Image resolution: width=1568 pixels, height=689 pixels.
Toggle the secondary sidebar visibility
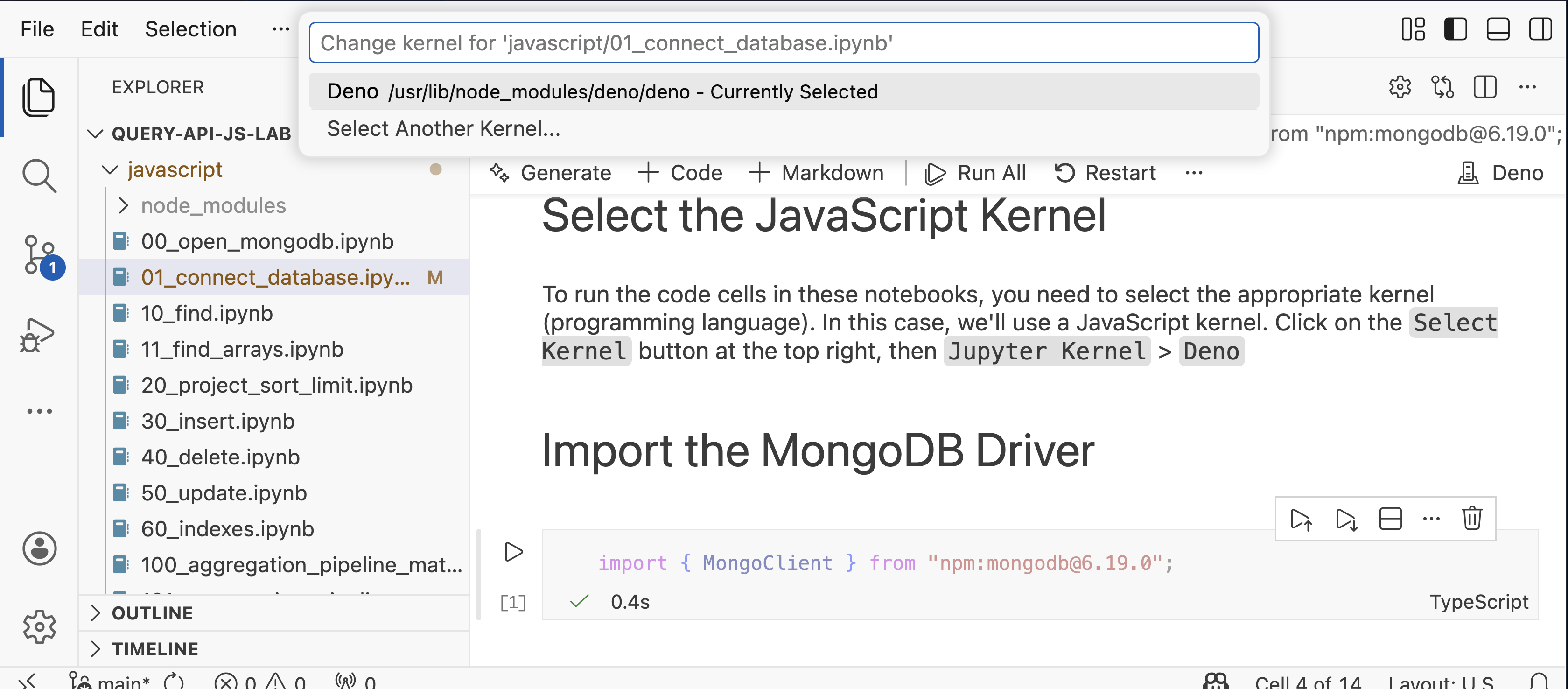pyautogui.click(x=1540, y=29)
